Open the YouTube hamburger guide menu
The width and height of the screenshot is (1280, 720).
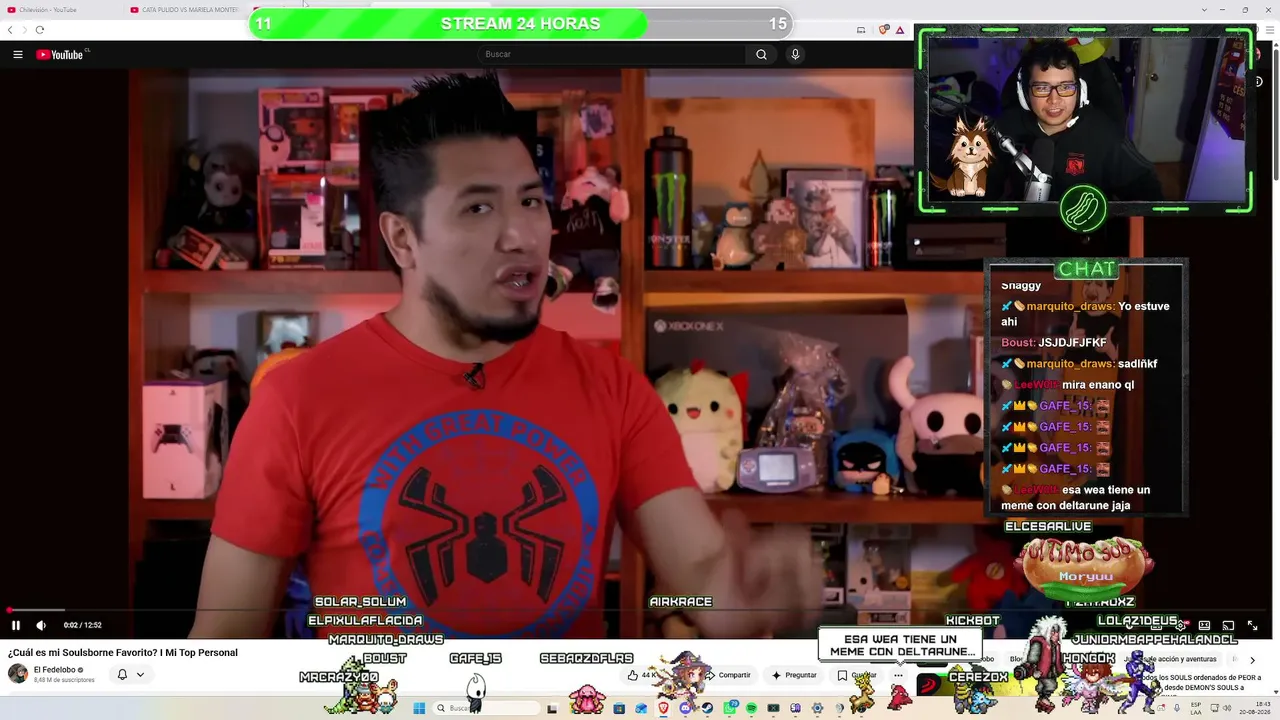pyautogui.click(x=18, y=55)
